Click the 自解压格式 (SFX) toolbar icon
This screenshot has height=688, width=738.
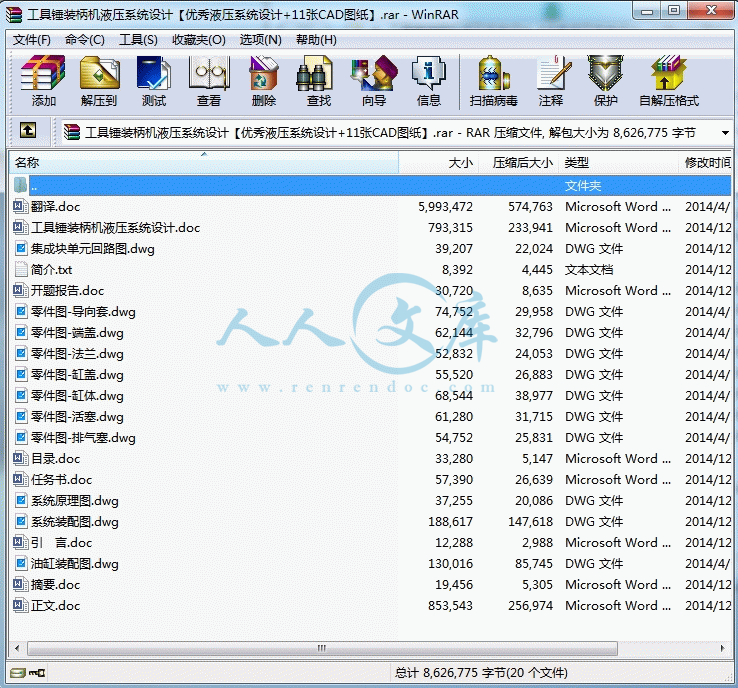(x=668, y=73)
